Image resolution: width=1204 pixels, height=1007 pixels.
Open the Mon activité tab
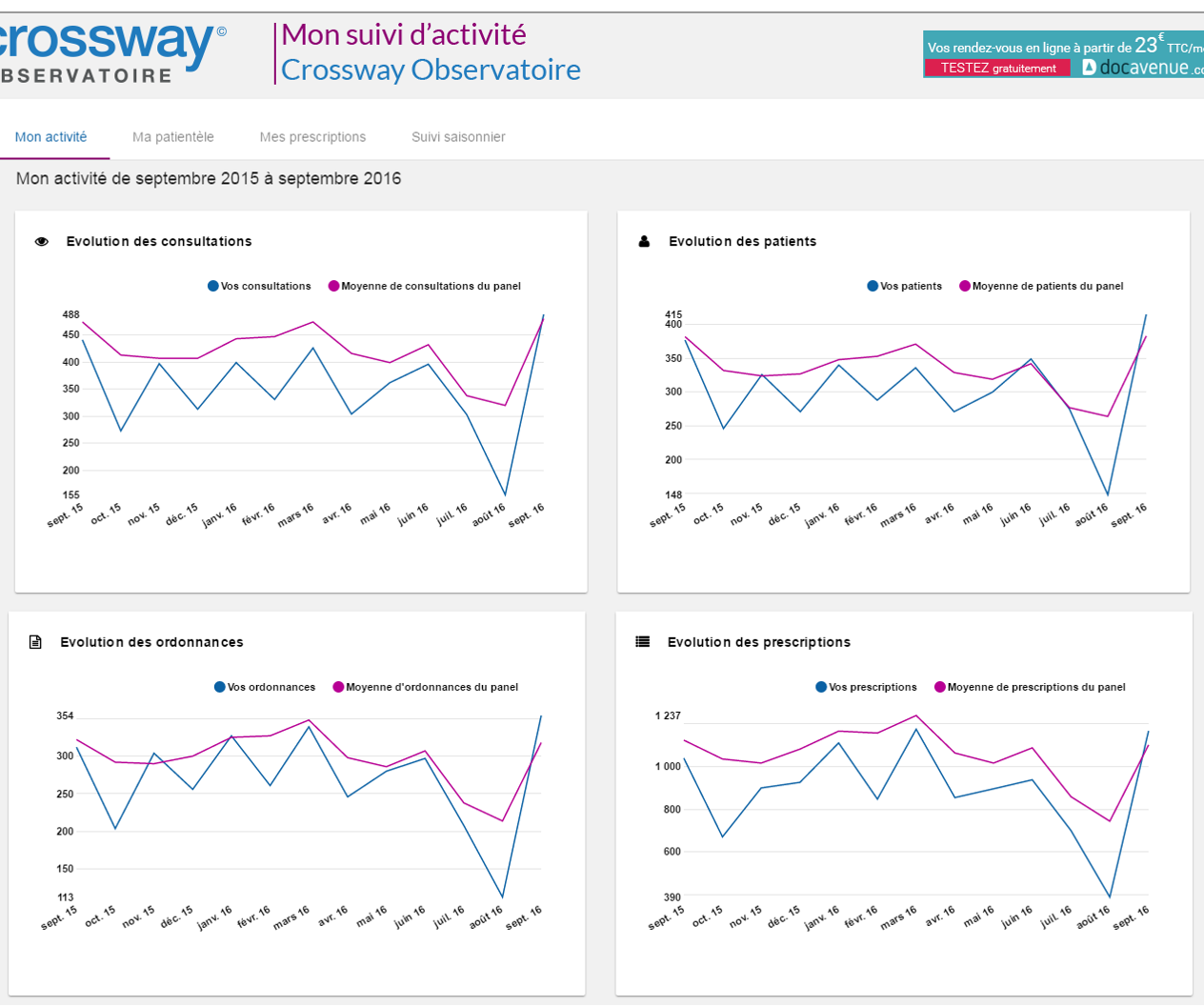pyautogui.click(x=51, y=137)
